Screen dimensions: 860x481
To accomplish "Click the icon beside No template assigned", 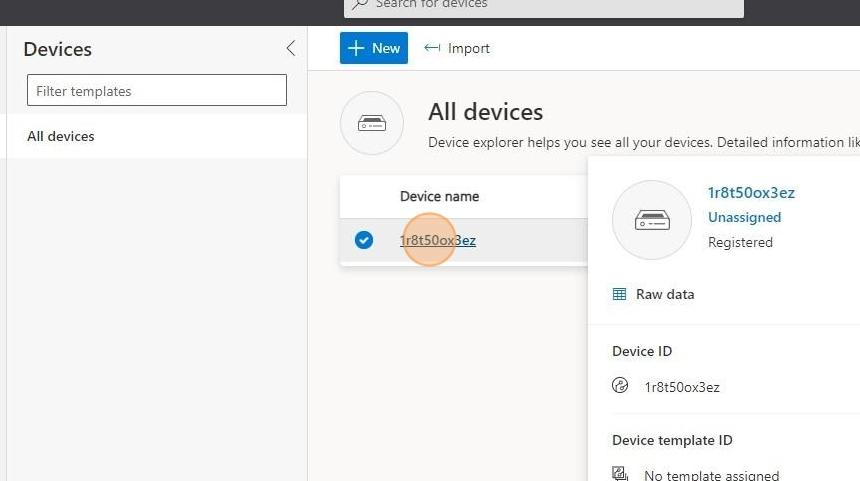I will 620,474.
